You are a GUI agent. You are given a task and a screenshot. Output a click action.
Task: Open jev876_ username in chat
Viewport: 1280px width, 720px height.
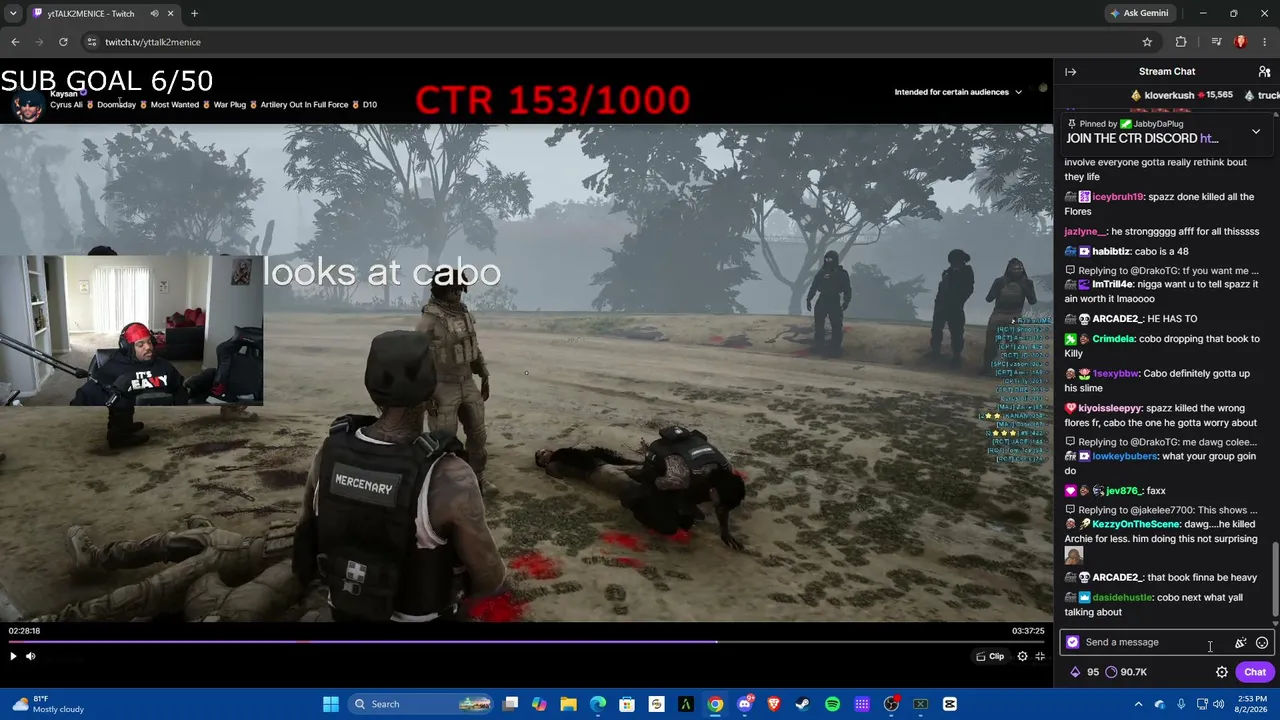pyautogui.click(x=1122, y=491)
